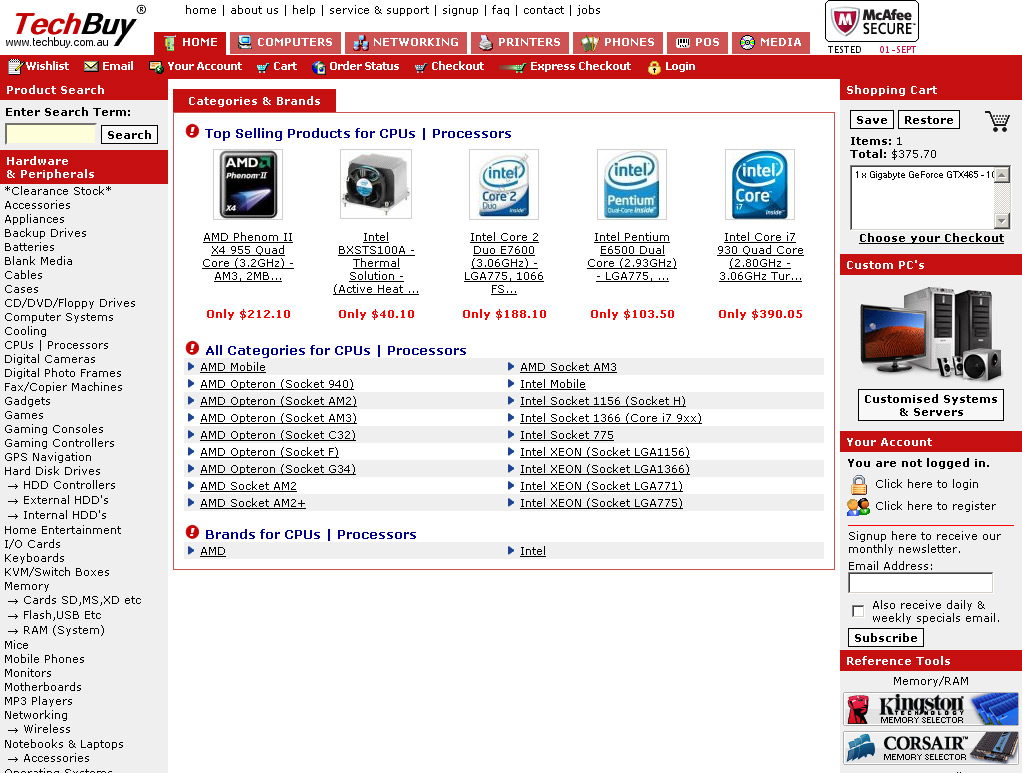Click the TechBuy logo
Image resolution: width=1022 pixels, height=773 pixels.
pyautogui.click(x=76, y=27)
